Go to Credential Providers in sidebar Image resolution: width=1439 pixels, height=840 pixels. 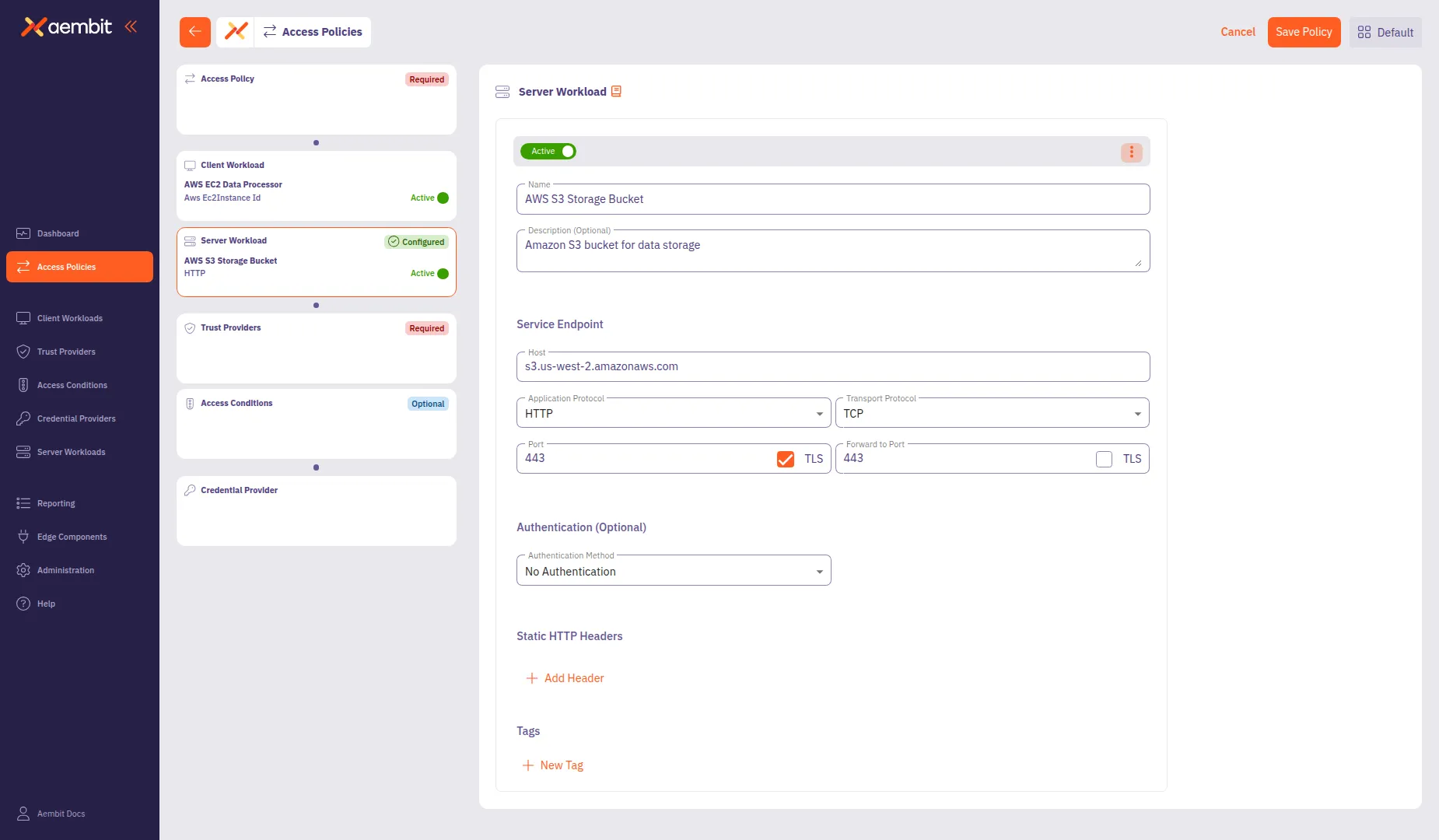click(76, 418)
